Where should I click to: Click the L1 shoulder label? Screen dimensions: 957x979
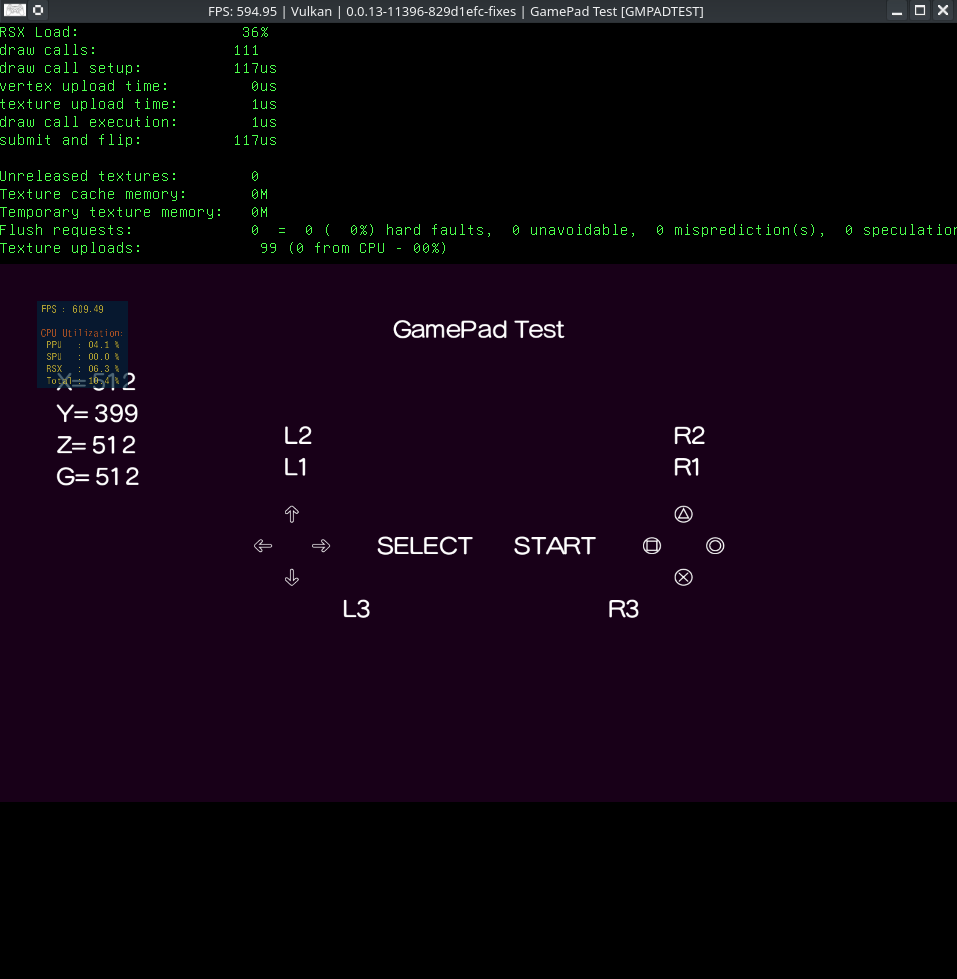(x=295, y=467)
